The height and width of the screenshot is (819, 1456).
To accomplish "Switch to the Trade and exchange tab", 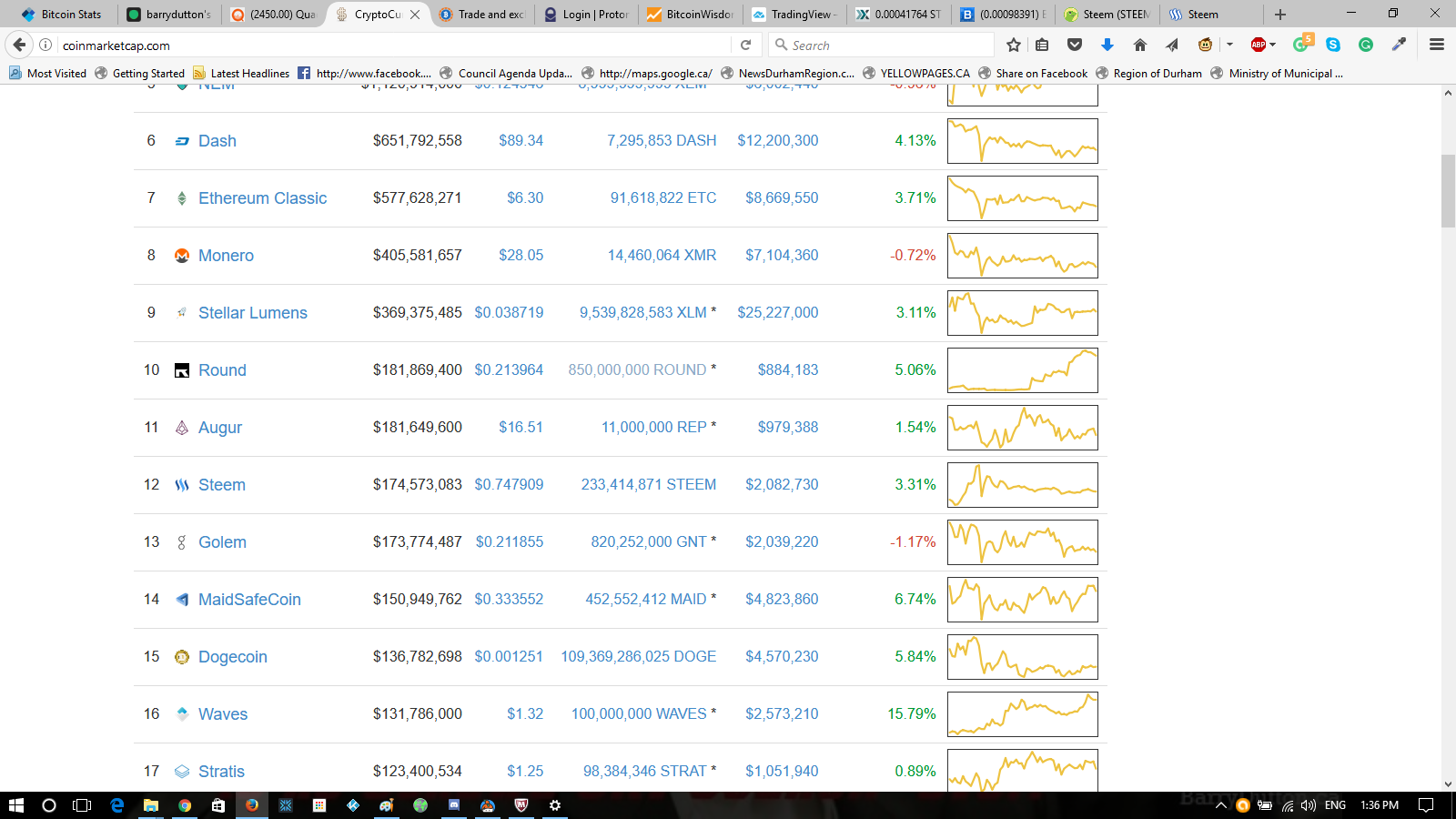I will pos(482,15).
